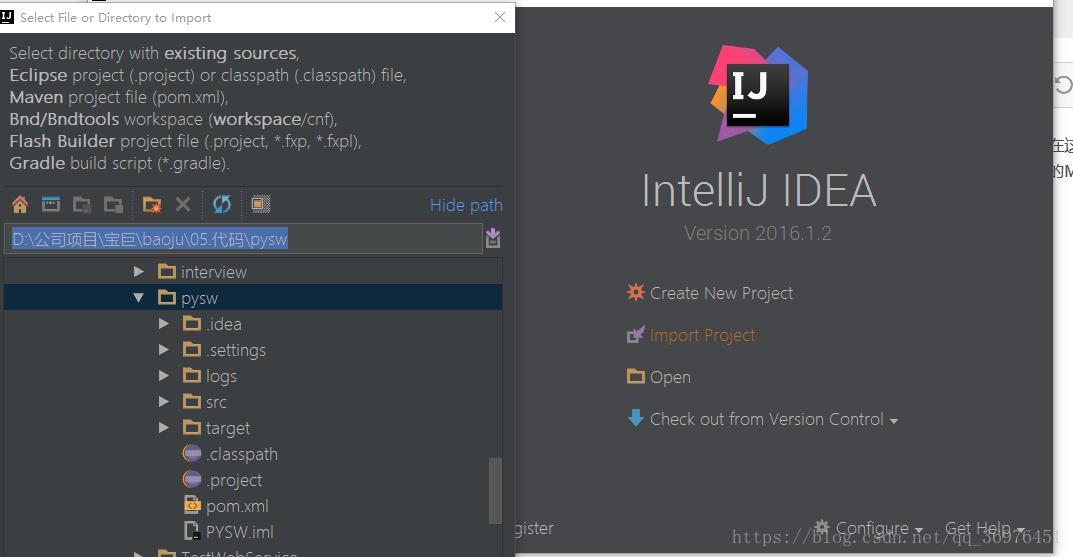
Task: Click the Import Project icon
Action: click(x=636, y=335)
